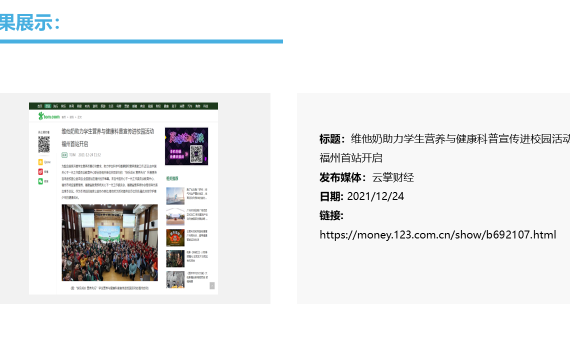570x360 pixels.
Task: Click the group photo in the article
Action: (x=110, y=243)
